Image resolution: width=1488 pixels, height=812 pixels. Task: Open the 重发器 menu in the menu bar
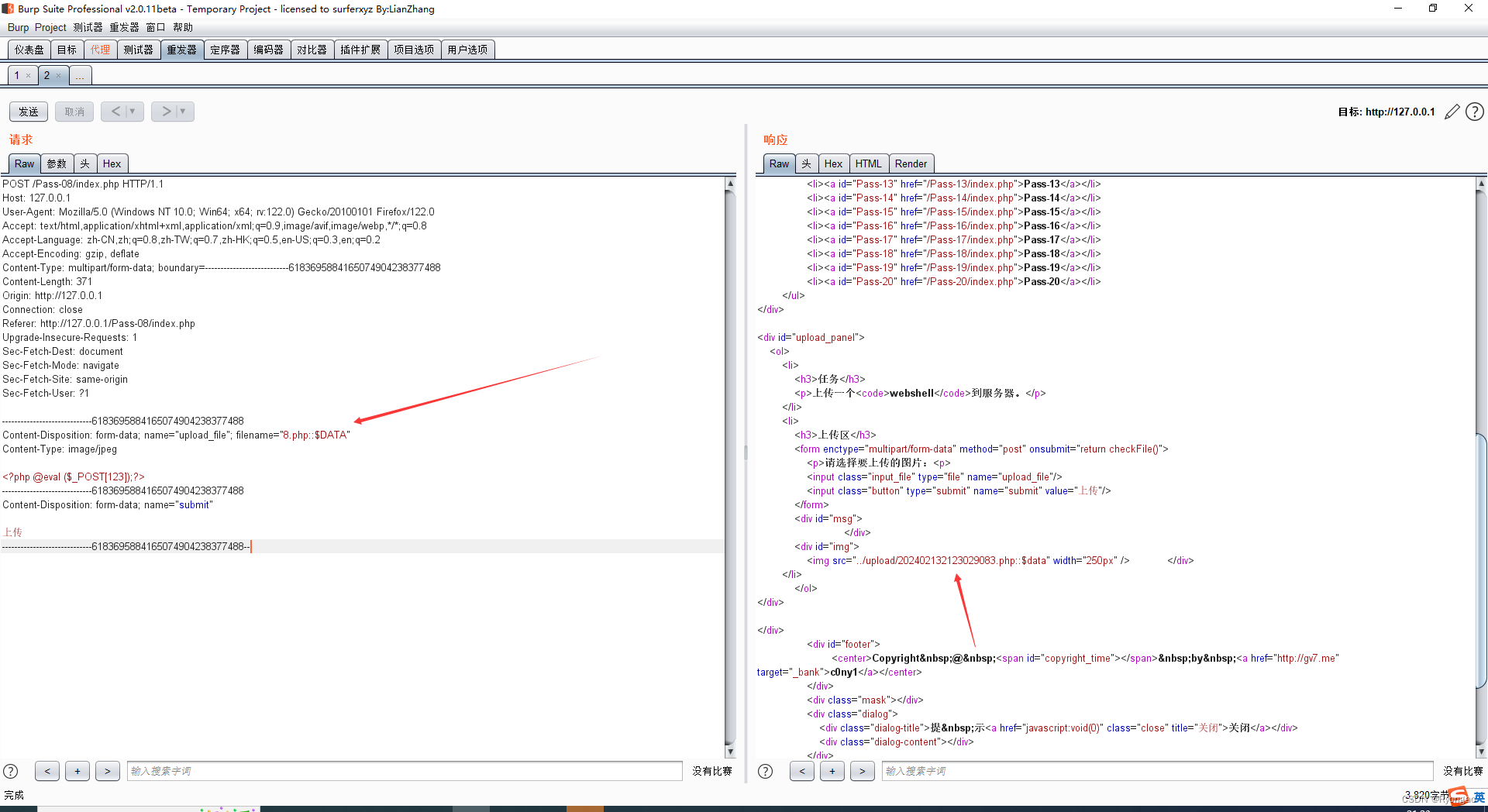[124, 27]
